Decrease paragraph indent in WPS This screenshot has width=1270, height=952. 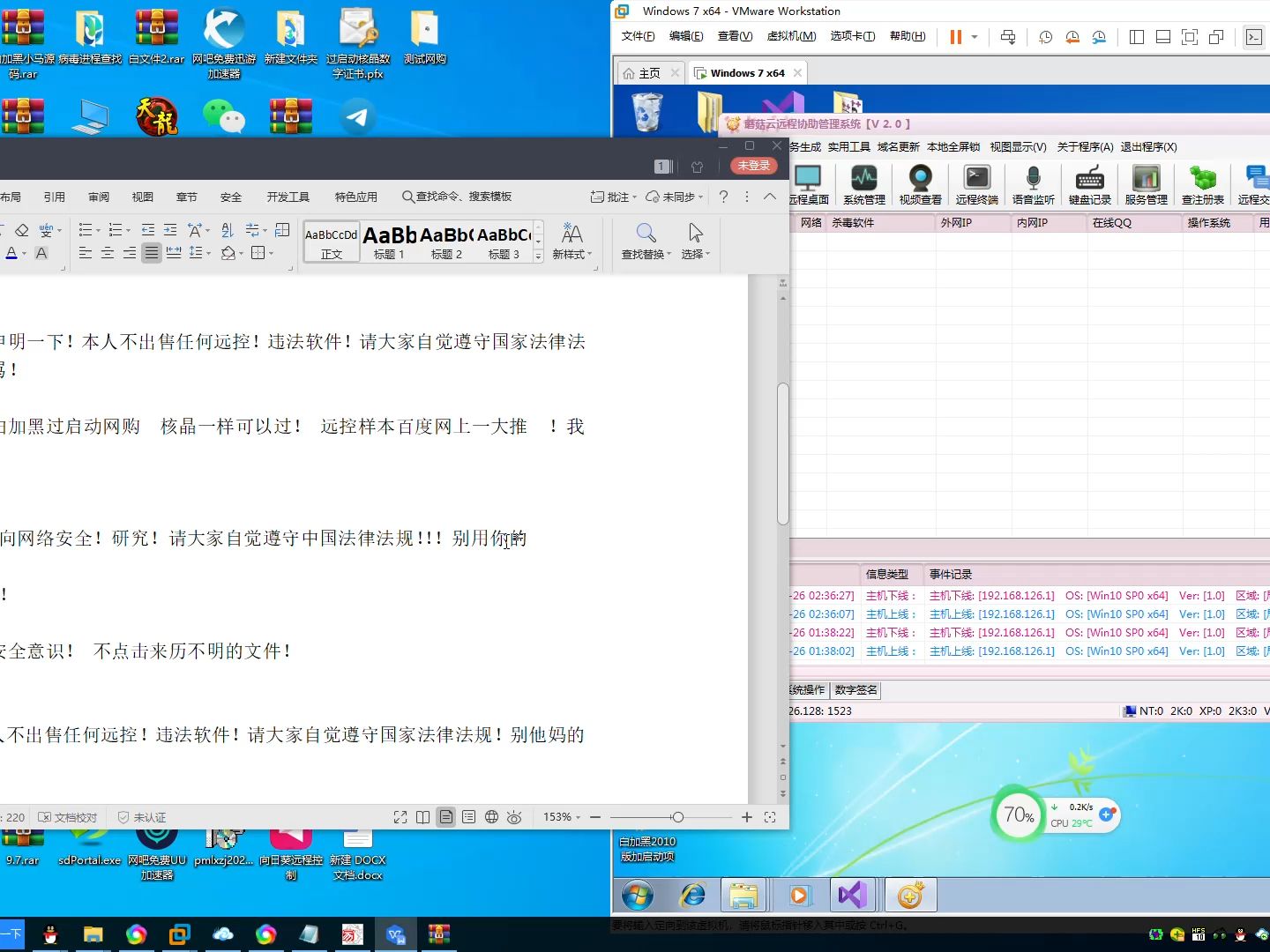(x=147, y=230)
